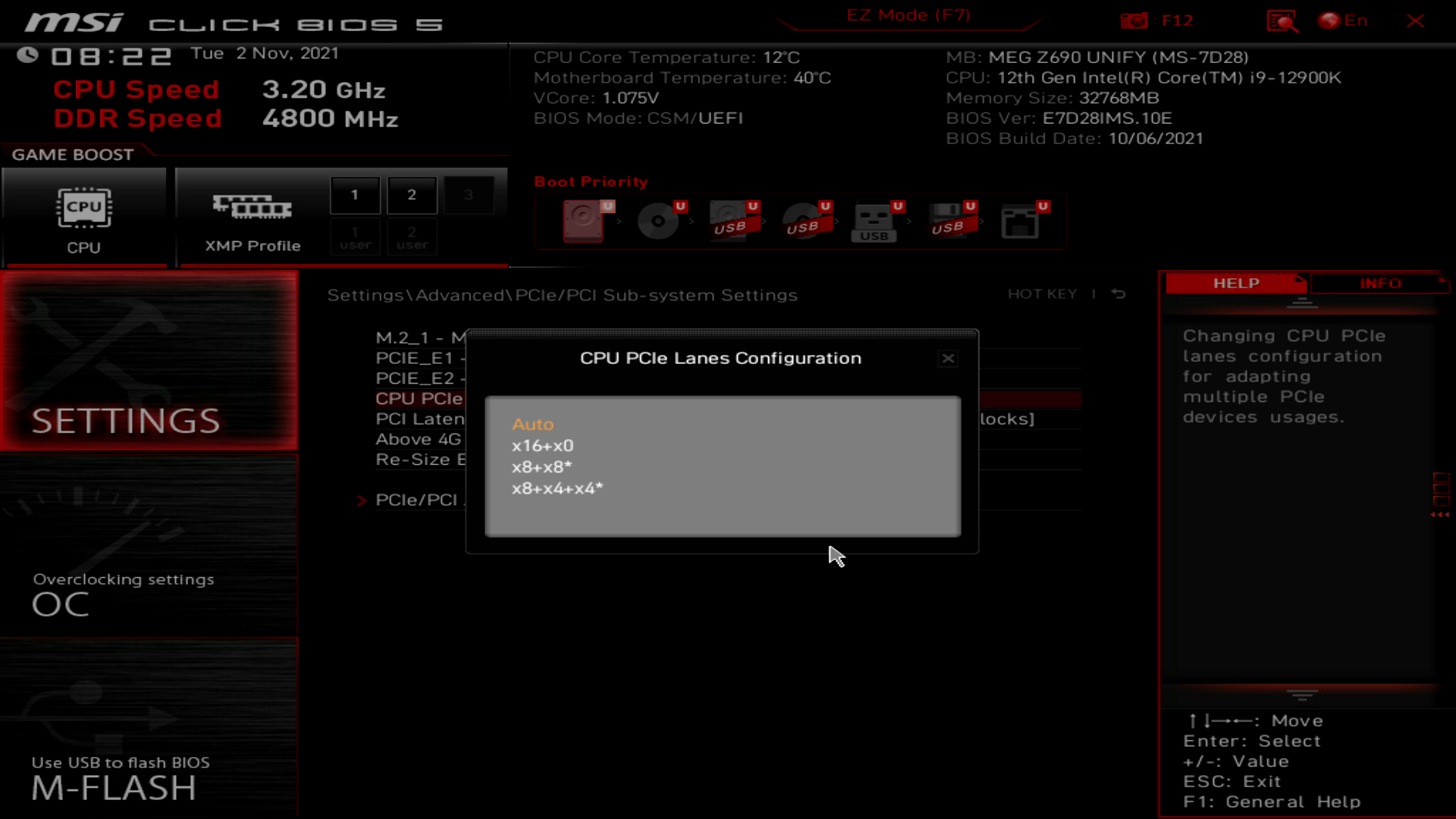This screenshot has width=1456, height=819.
Task: Click the CD/DVD drive boot icon
Action: tap(658, 221)
